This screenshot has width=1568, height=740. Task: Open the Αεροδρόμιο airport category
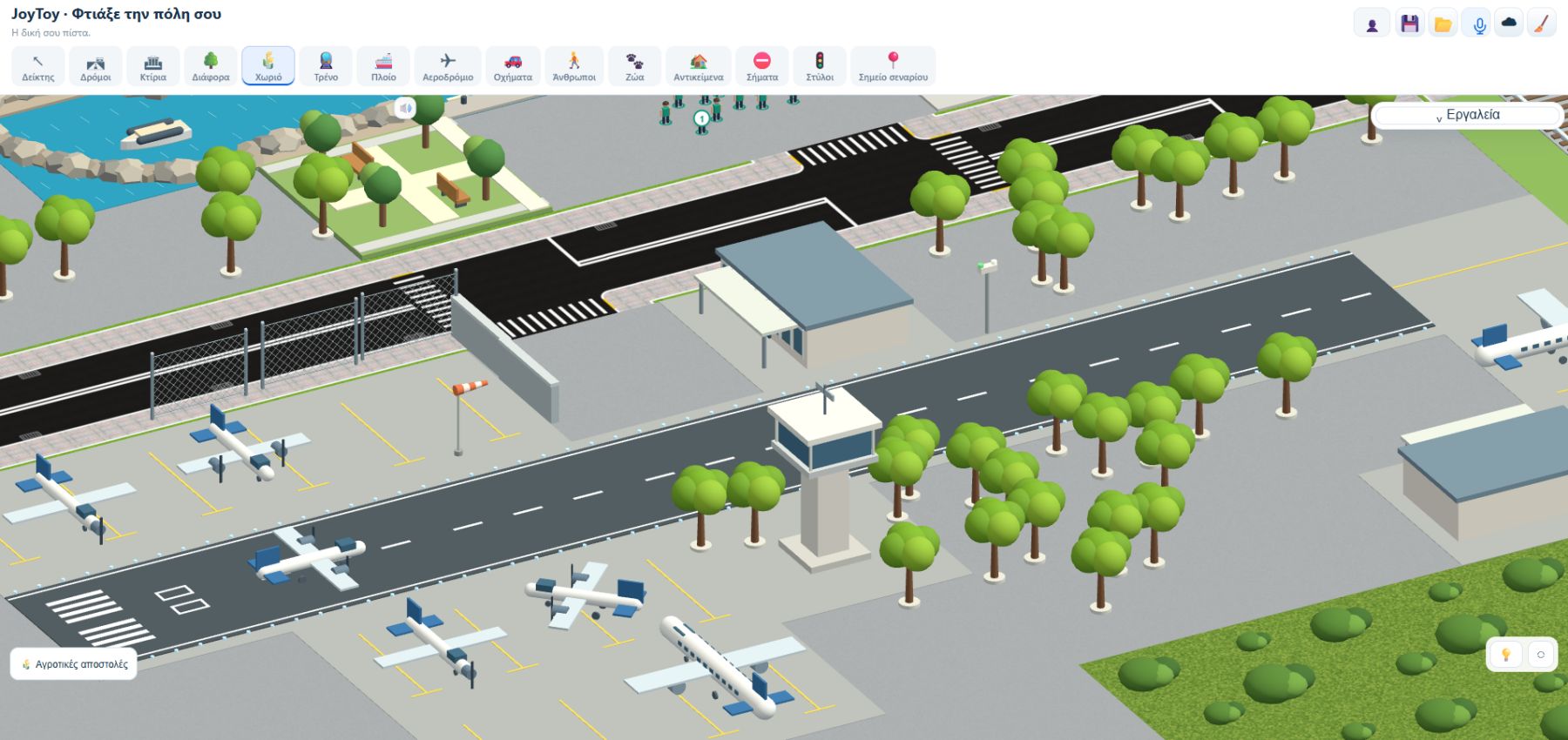point(448,66)
